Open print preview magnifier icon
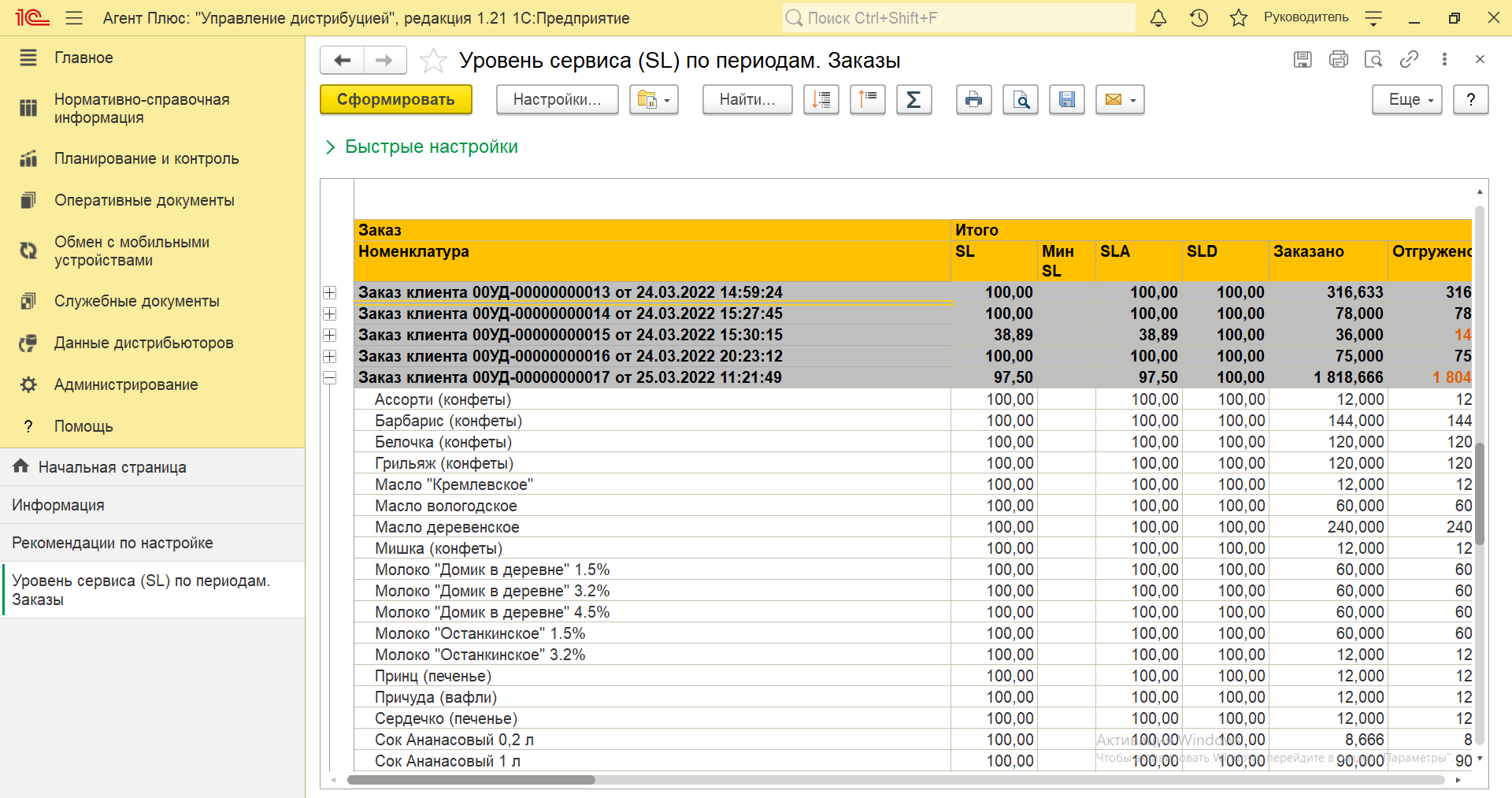 pyautogui.click(x=1021, y=99)
